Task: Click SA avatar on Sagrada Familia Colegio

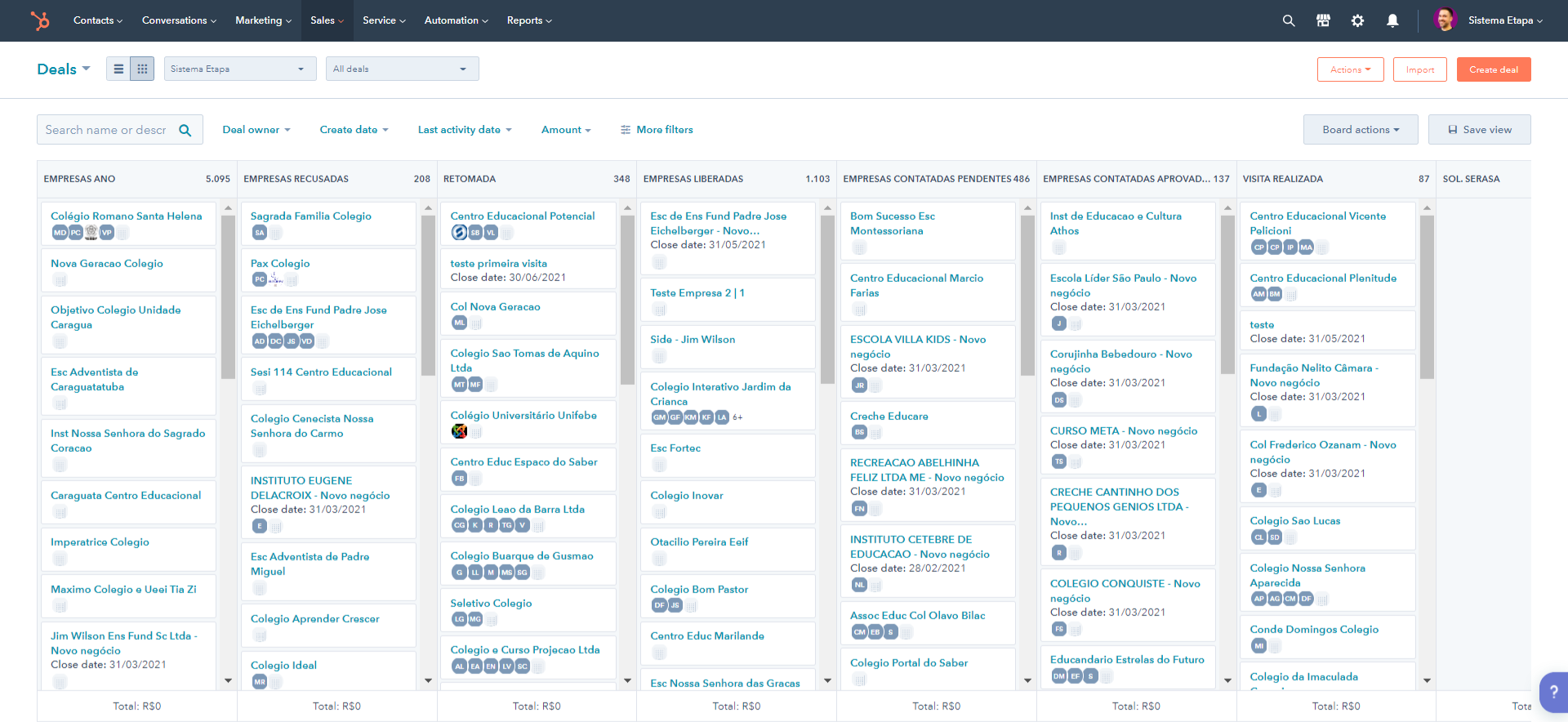Action: tap(260, 233)
